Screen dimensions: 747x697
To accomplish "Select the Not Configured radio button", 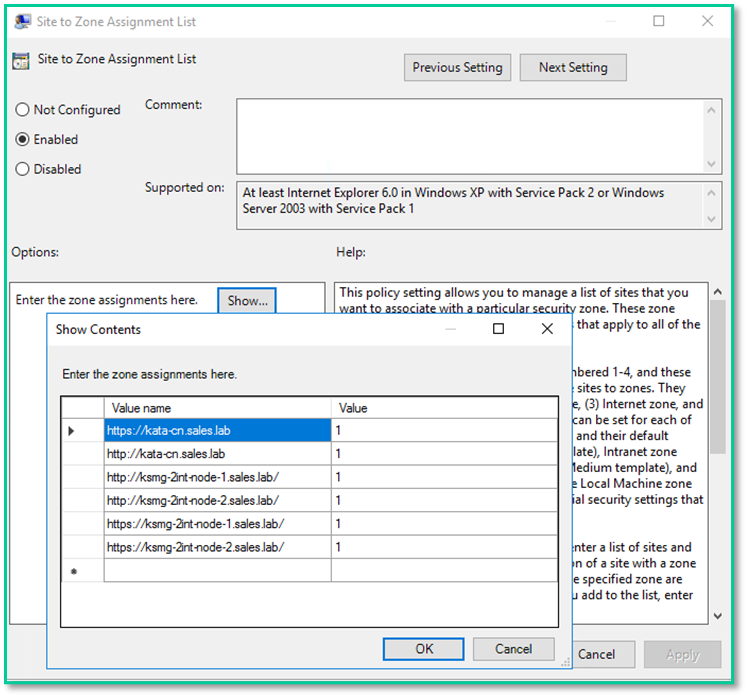I will pyautogui.click(x=23, y=110).
